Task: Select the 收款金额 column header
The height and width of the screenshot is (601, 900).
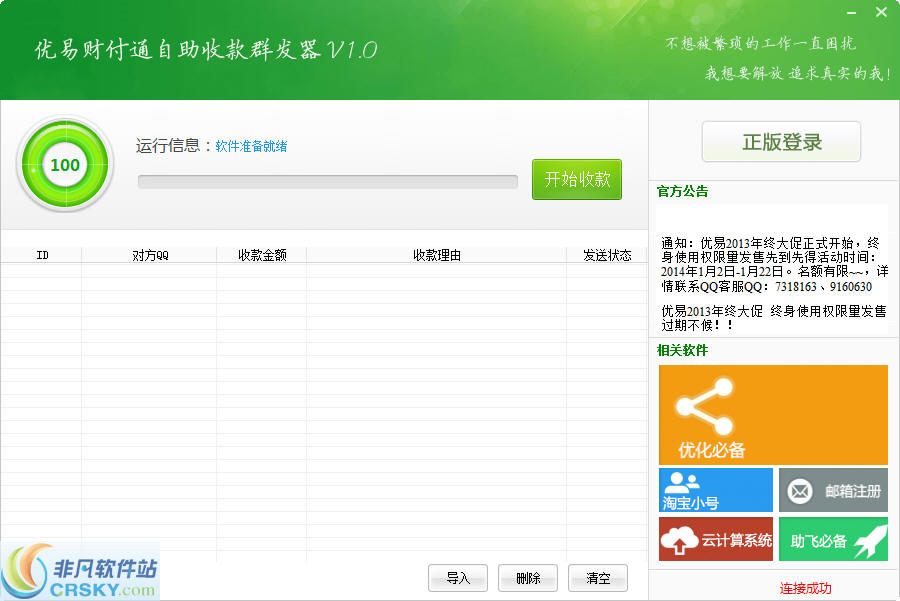Action: click(262, 255)
